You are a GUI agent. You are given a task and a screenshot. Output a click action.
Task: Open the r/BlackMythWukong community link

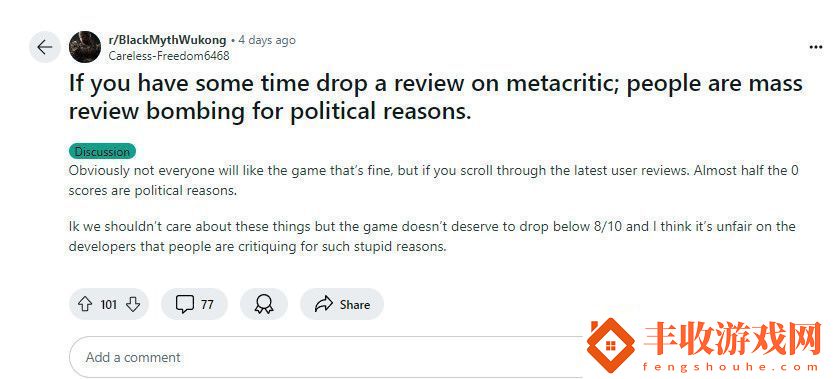(x=167, y=40)
